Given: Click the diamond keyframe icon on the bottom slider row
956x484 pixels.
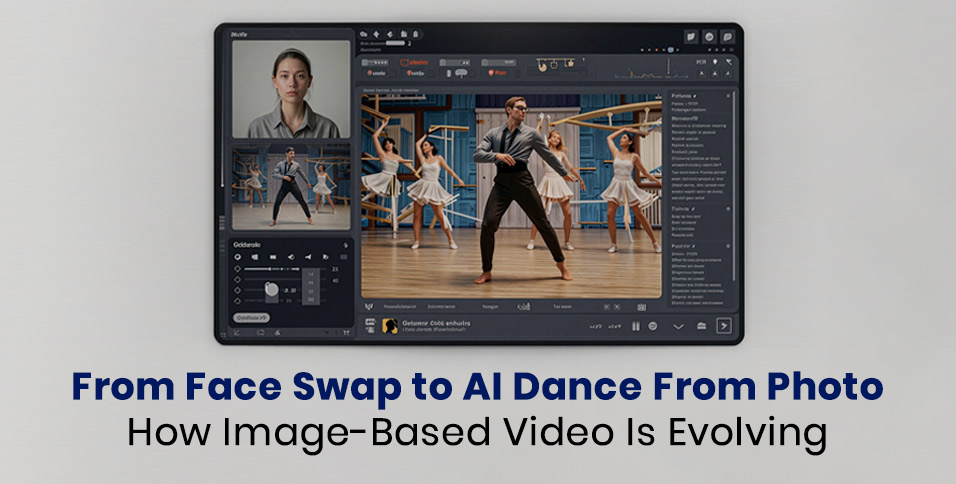Looking at the screenshot, I should coord(237,301).
